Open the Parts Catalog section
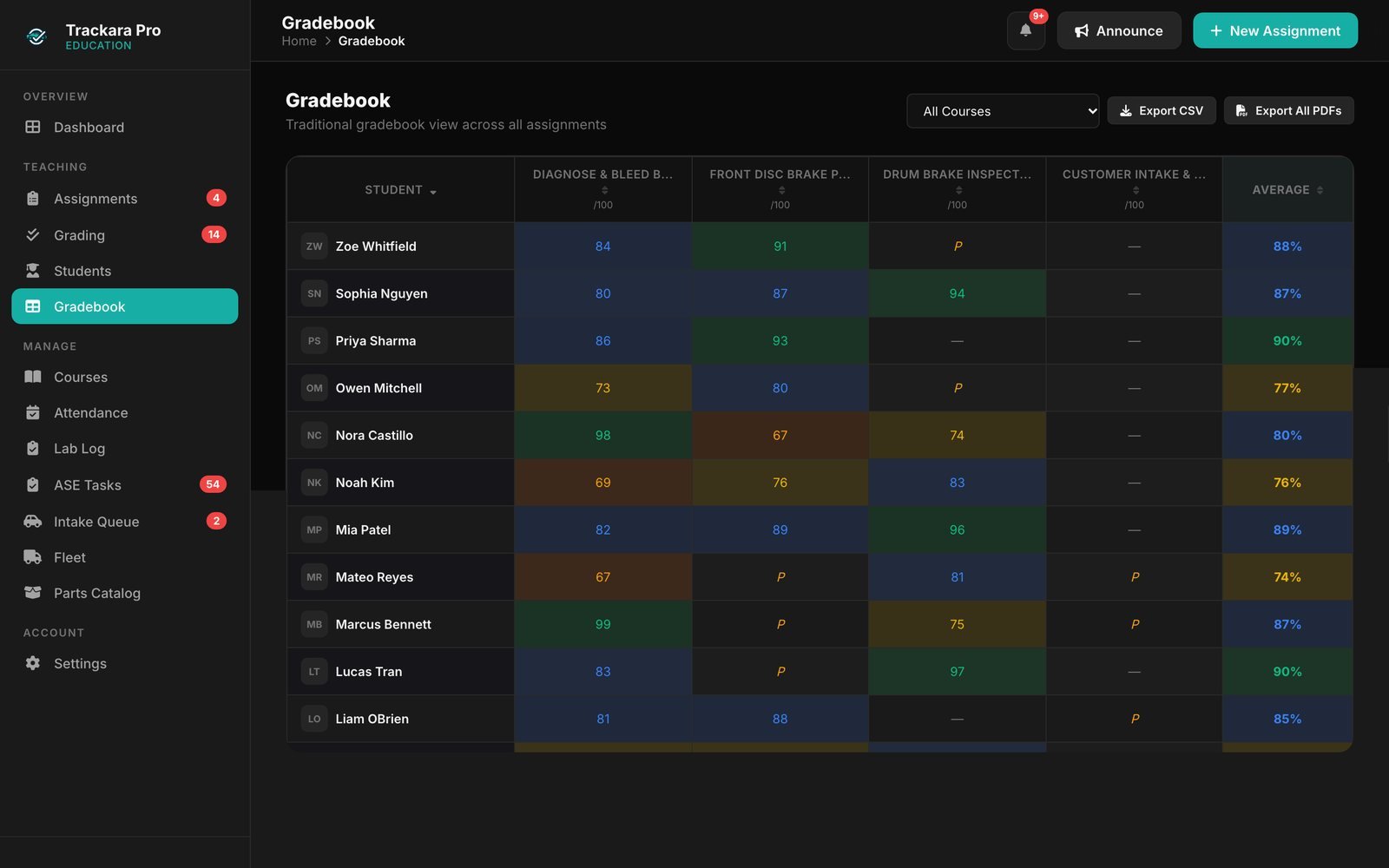The width and height of the screenshot is (1389, 868). 125,593
